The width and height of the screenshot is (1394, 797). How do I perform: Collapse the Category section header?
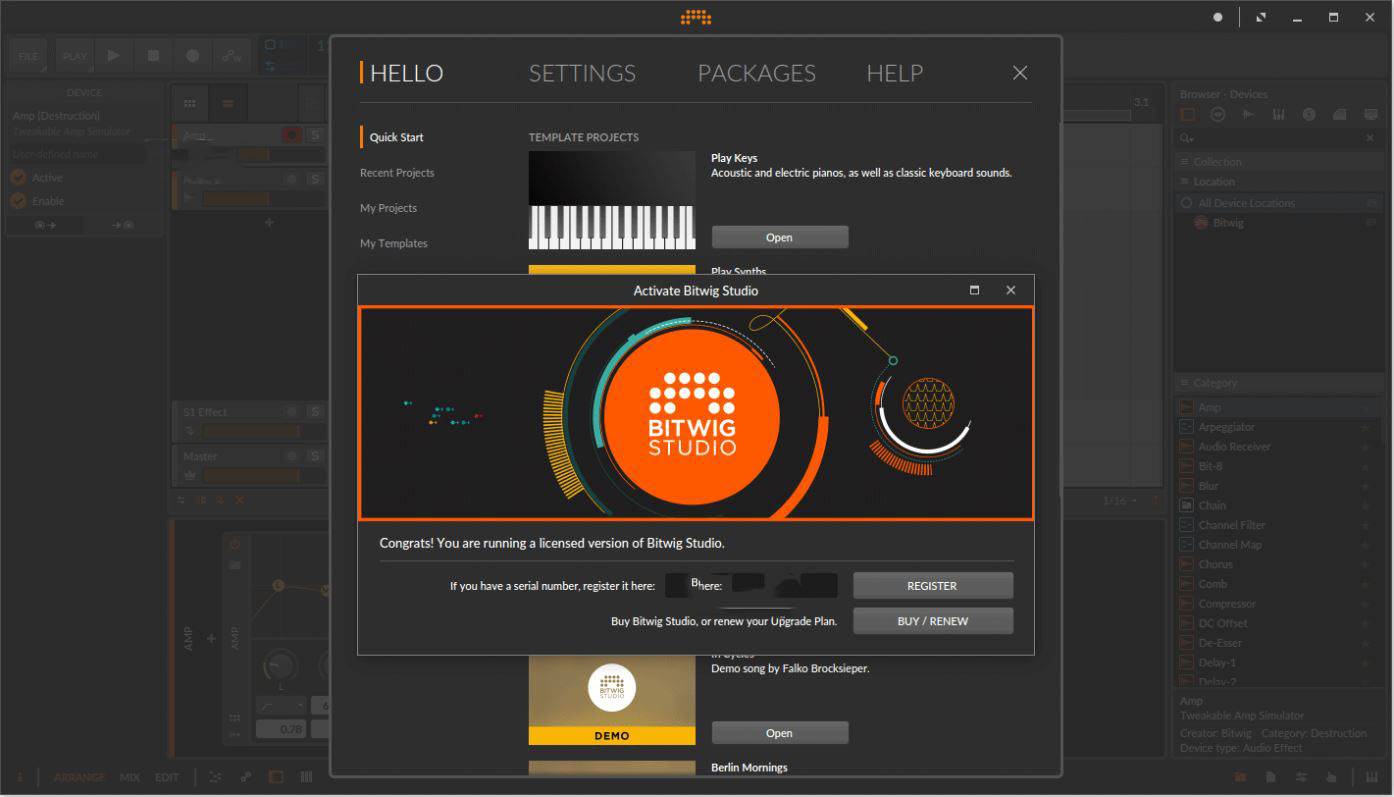click(1215, 383)
